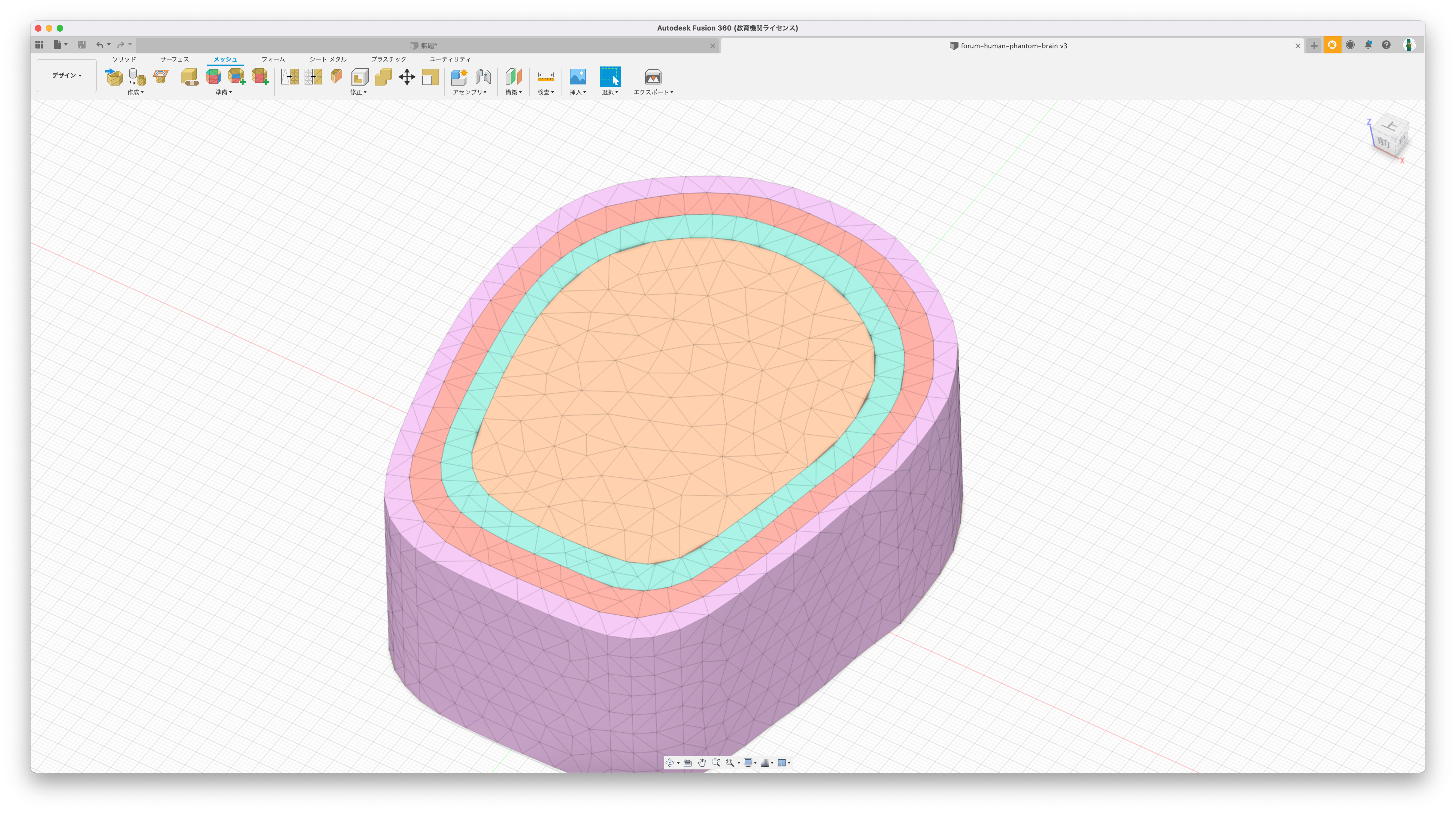The height and width of the screenshot is (813, 1456).
Task: Open the Create Mesh Section Sketch tool
Action: 161,76
